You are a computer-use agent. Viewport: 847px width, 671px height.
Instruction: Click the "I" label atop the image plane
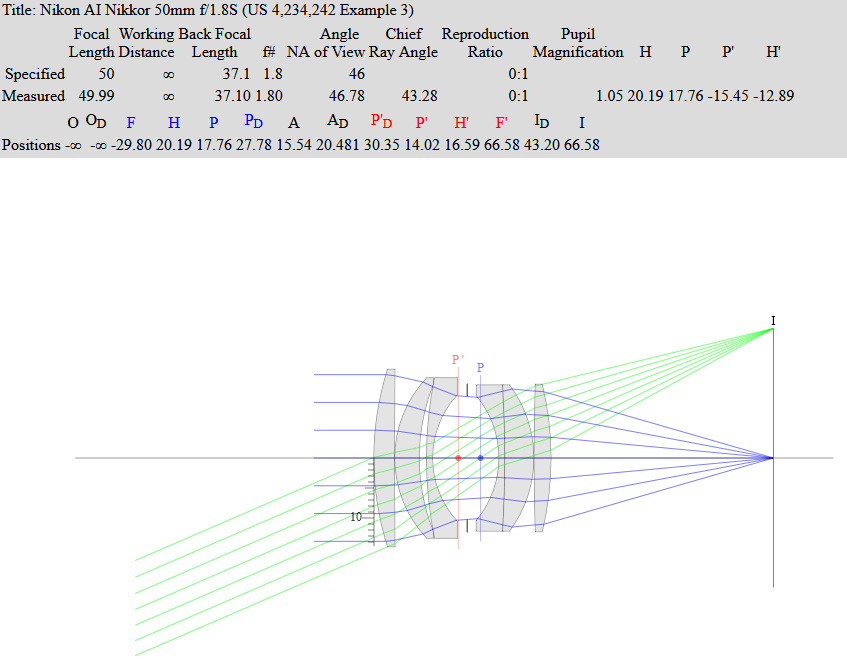(773, 321)
